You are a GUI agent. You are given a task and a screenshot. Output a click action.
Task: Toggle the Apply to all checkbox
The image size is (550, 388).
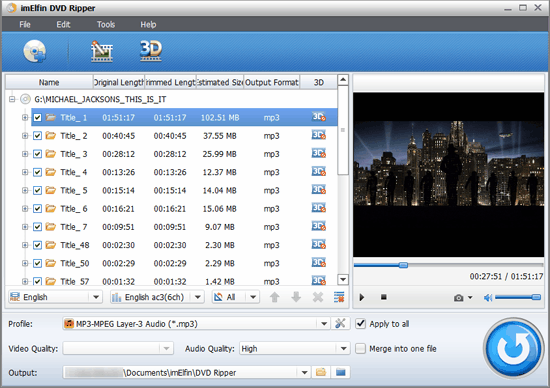(361, 323)
